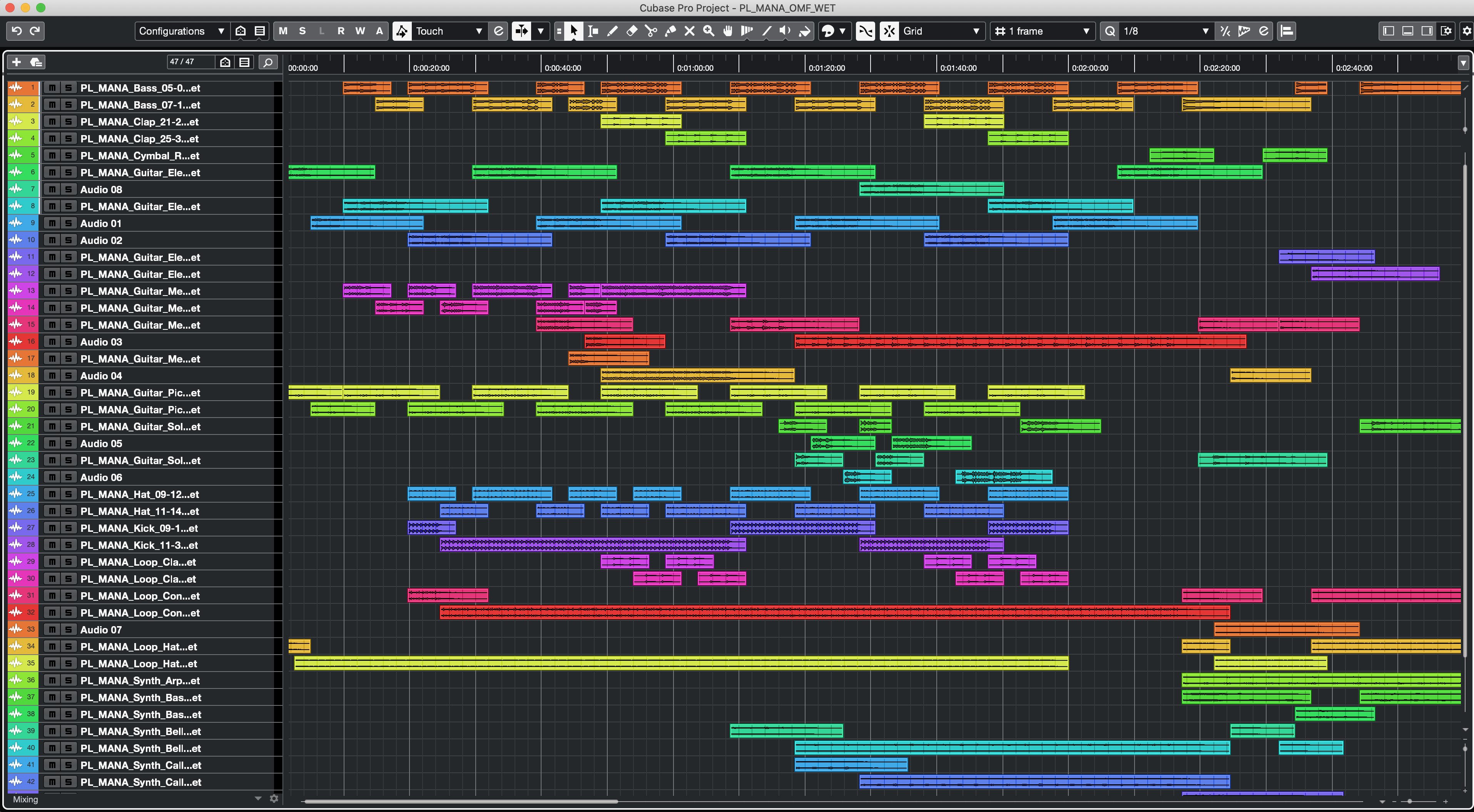
Task: Click the Undo arrow icon
Action: click(17, 31)
